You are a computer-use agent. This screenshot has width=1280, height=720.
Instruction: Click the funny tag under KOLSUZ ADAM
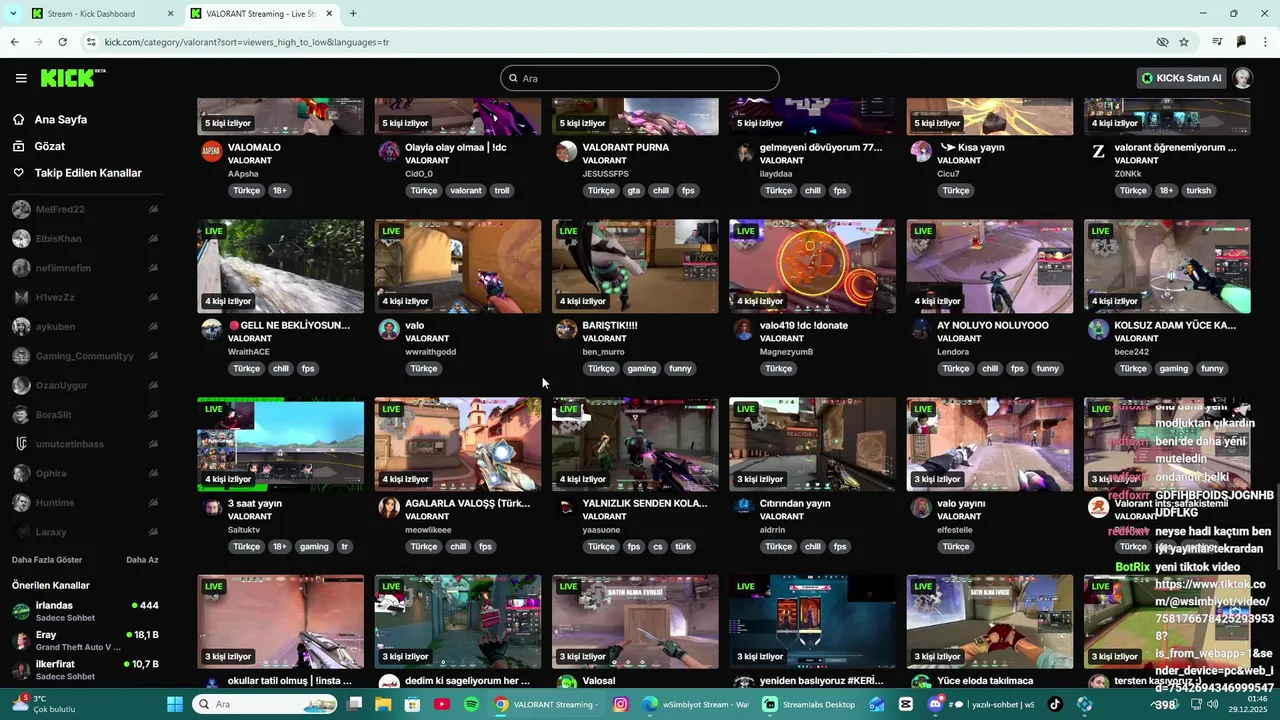click(x=1212, y=369)
